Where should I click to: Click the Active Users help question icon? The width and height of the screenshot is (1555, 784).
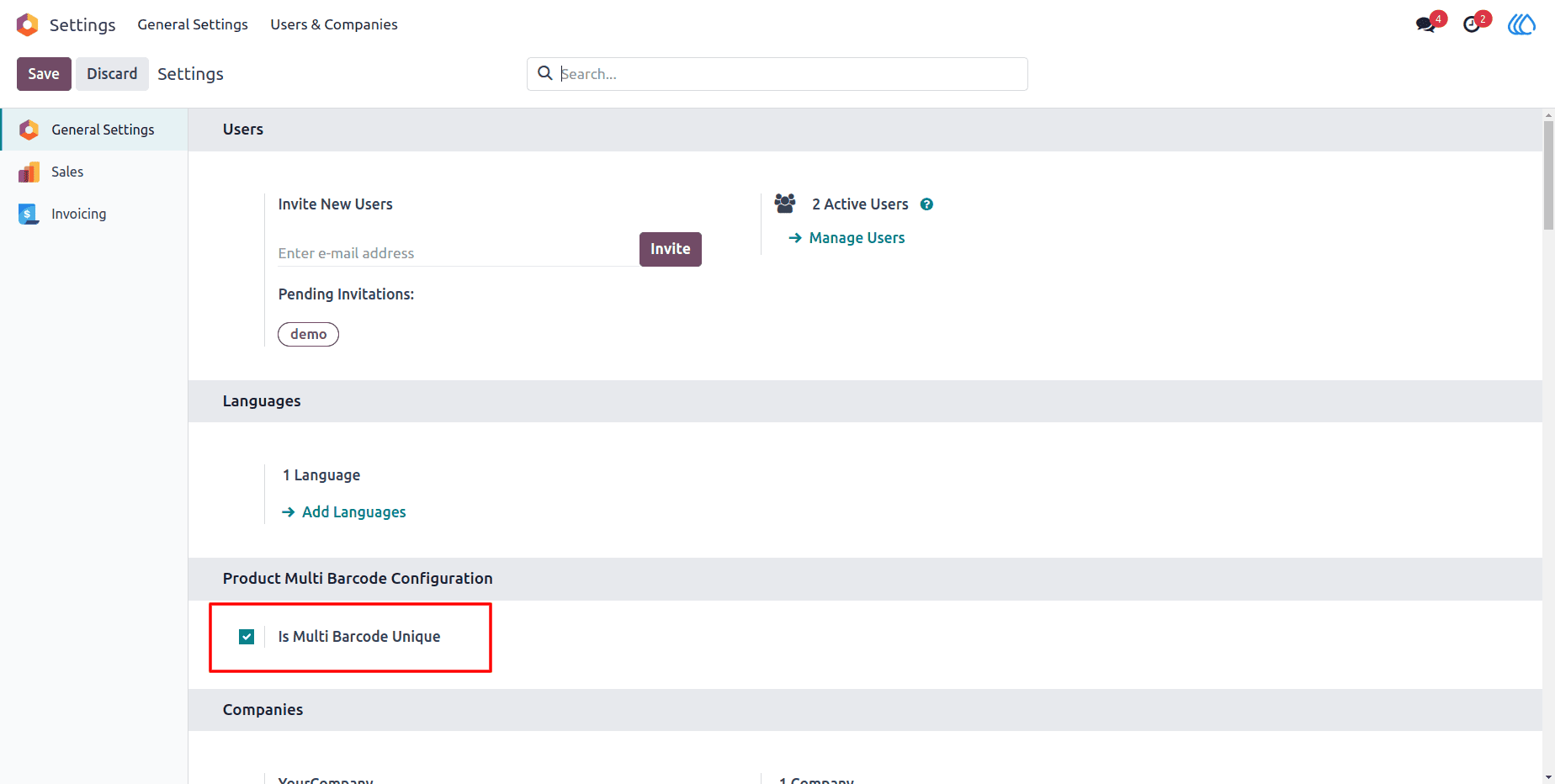click(x=926, y=204)
